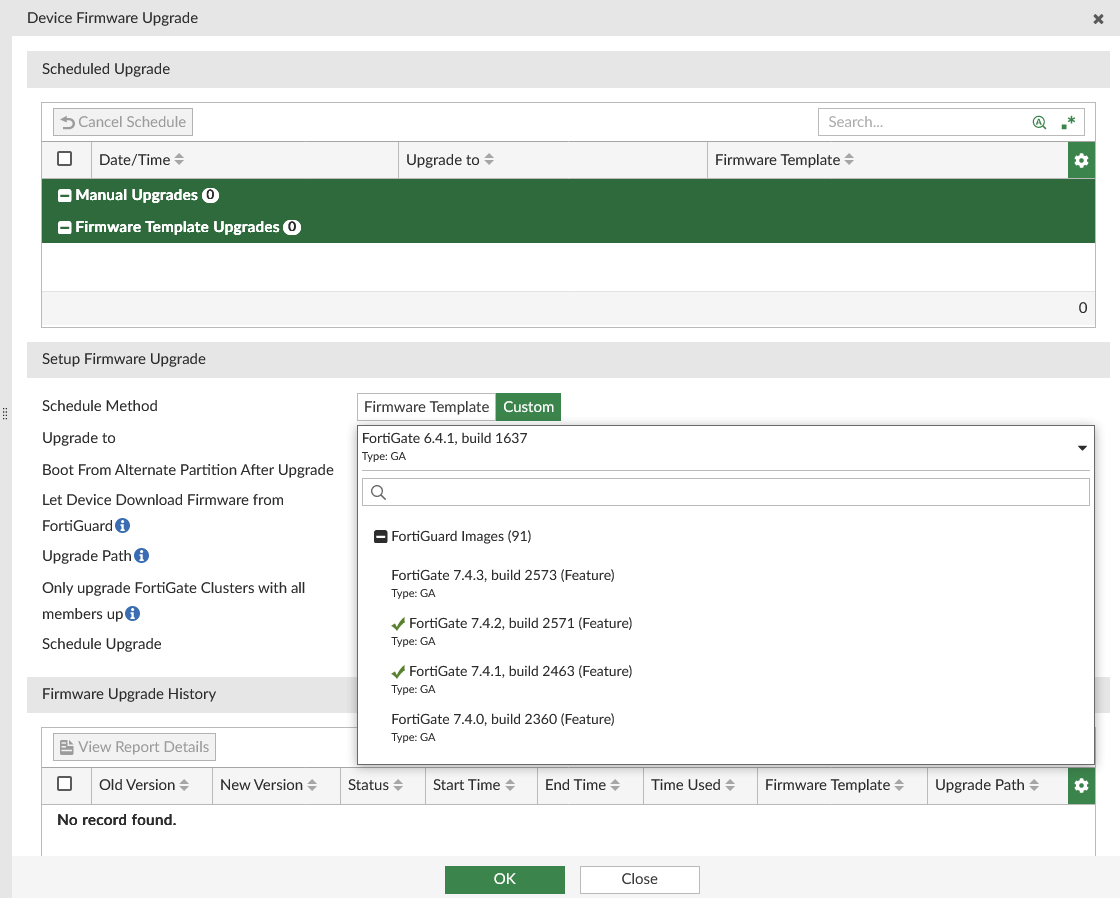
Task: Enable regex search with the .* icon
Action: coord(1069,121)
